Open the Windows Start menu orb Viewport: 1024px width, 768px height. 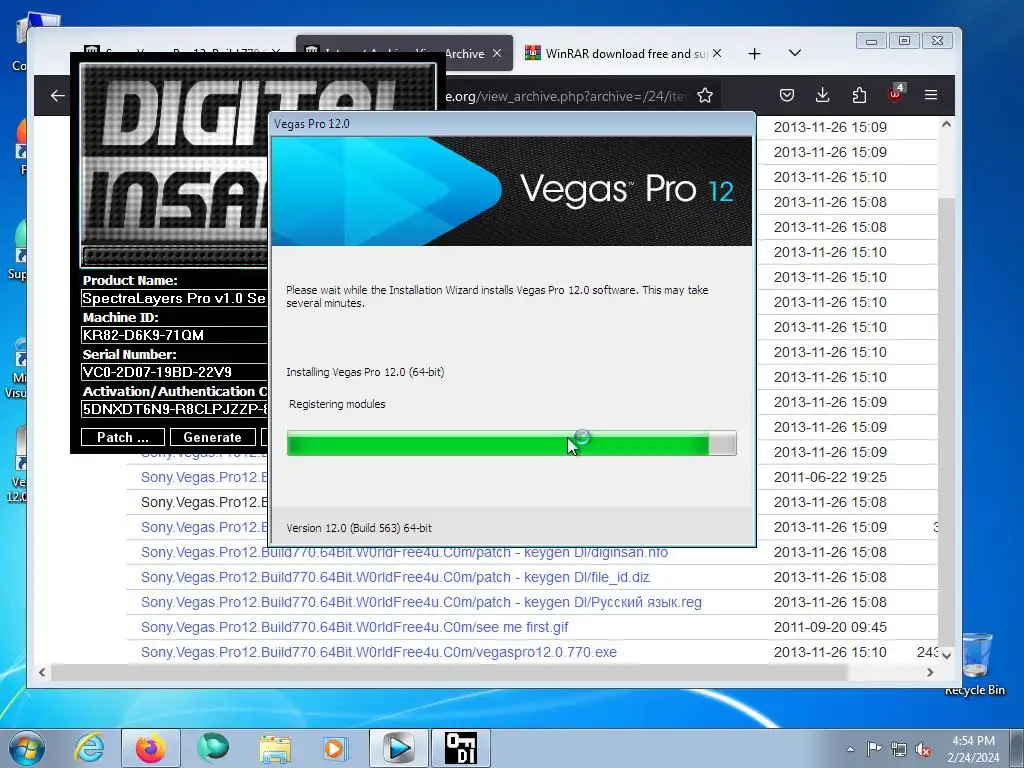tap(27, 748)
